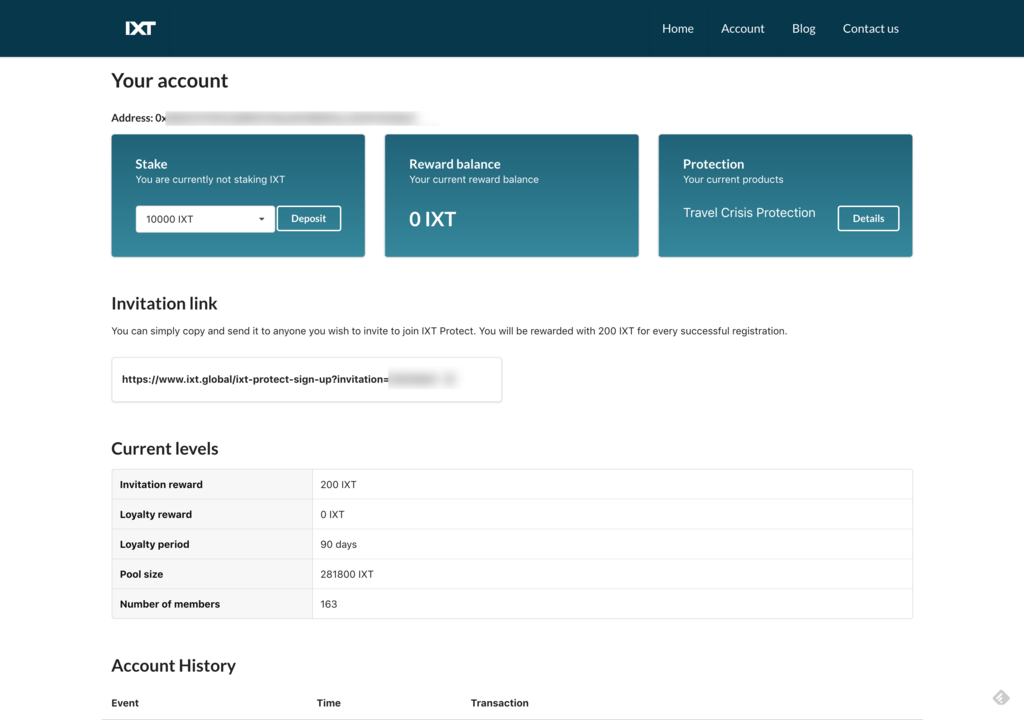
Task: Expand the 10000 IXT stake amount dropdown
Action: click(x=205, y=219)
